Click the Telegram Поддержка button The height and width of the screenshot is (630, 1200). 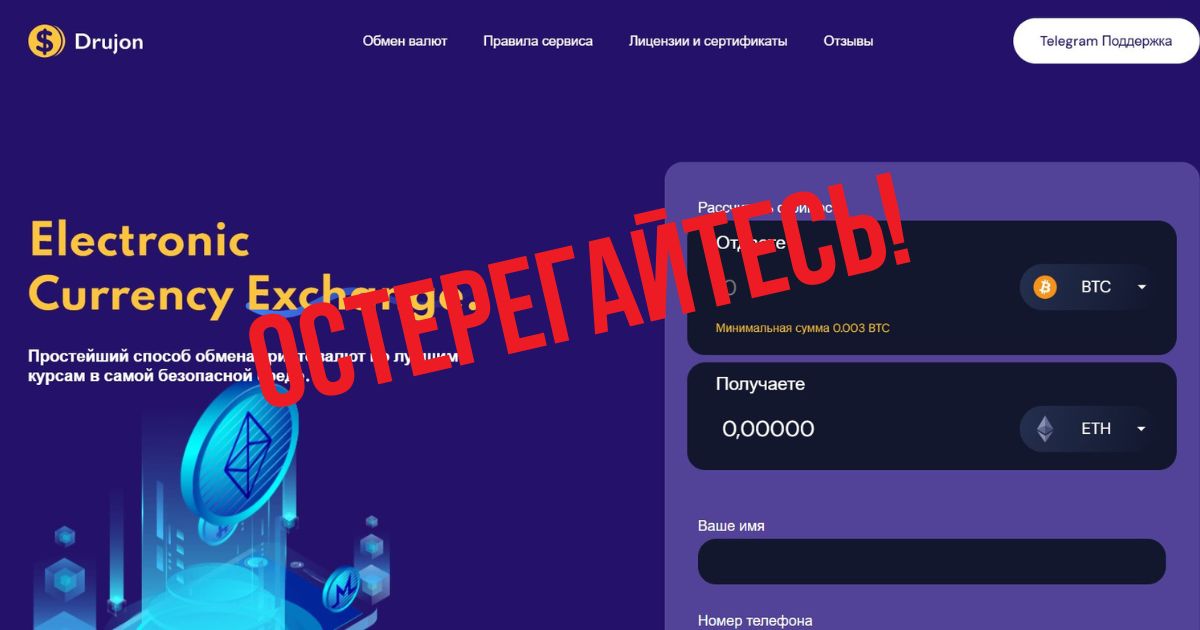coord(1106,41)
